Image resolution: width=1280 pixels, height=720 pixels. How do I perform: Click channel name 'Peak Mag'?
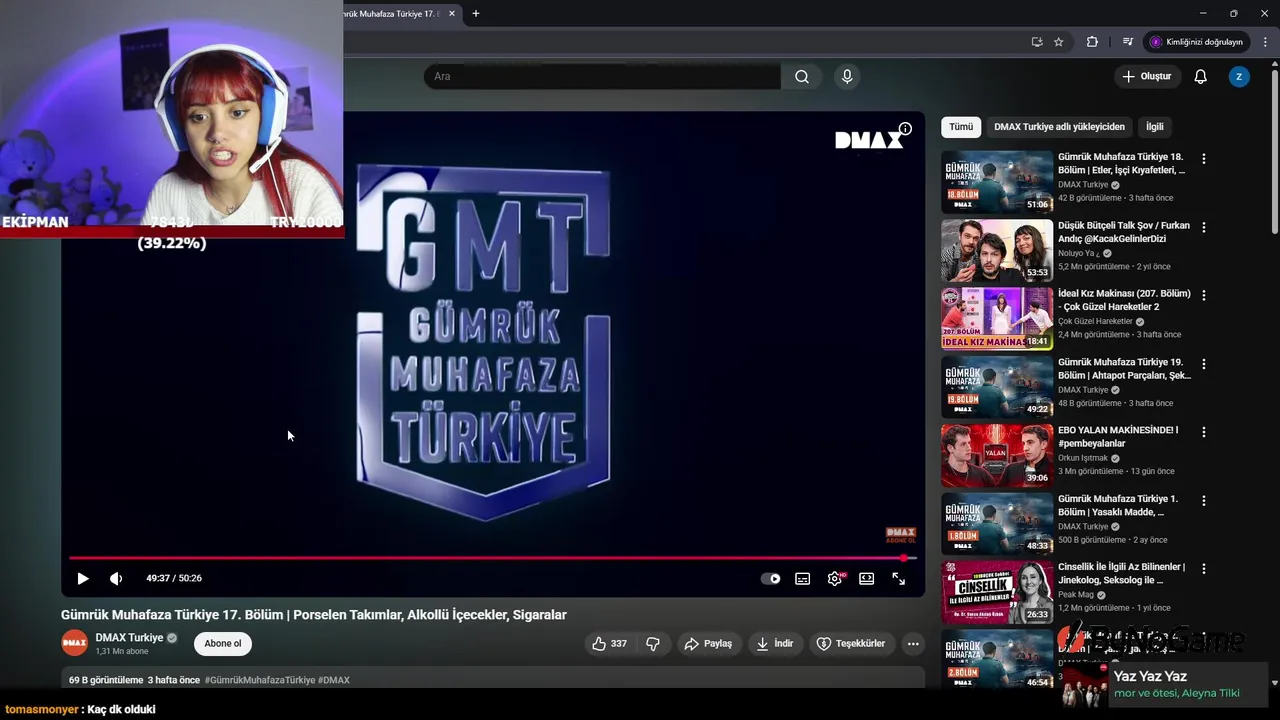1076,594
